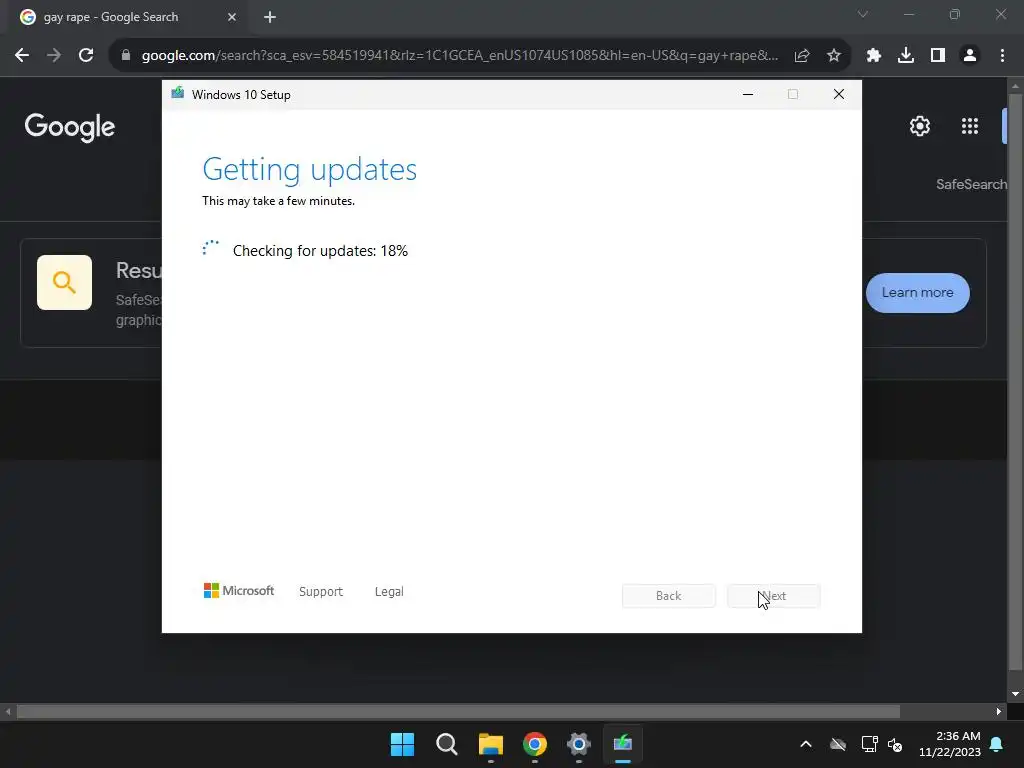Open clock and date calendar

[950, 744]
